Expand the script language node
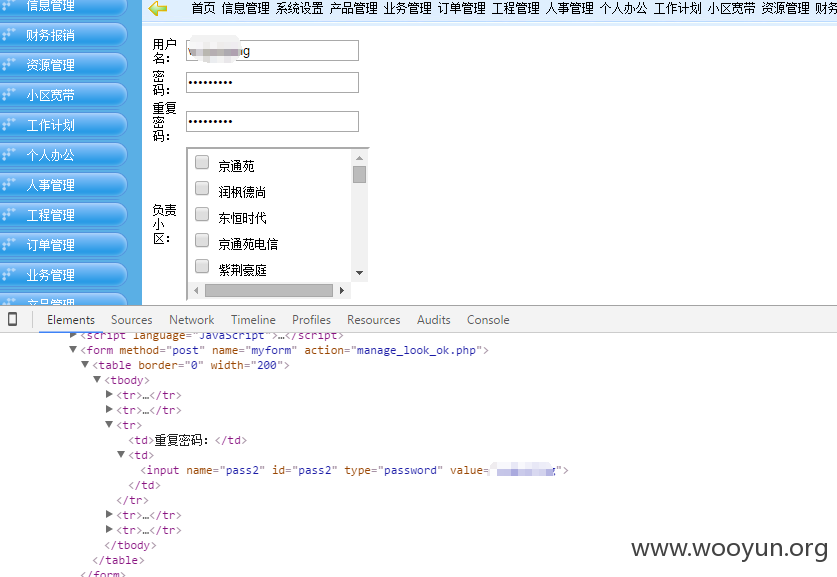 coord(73,335)
